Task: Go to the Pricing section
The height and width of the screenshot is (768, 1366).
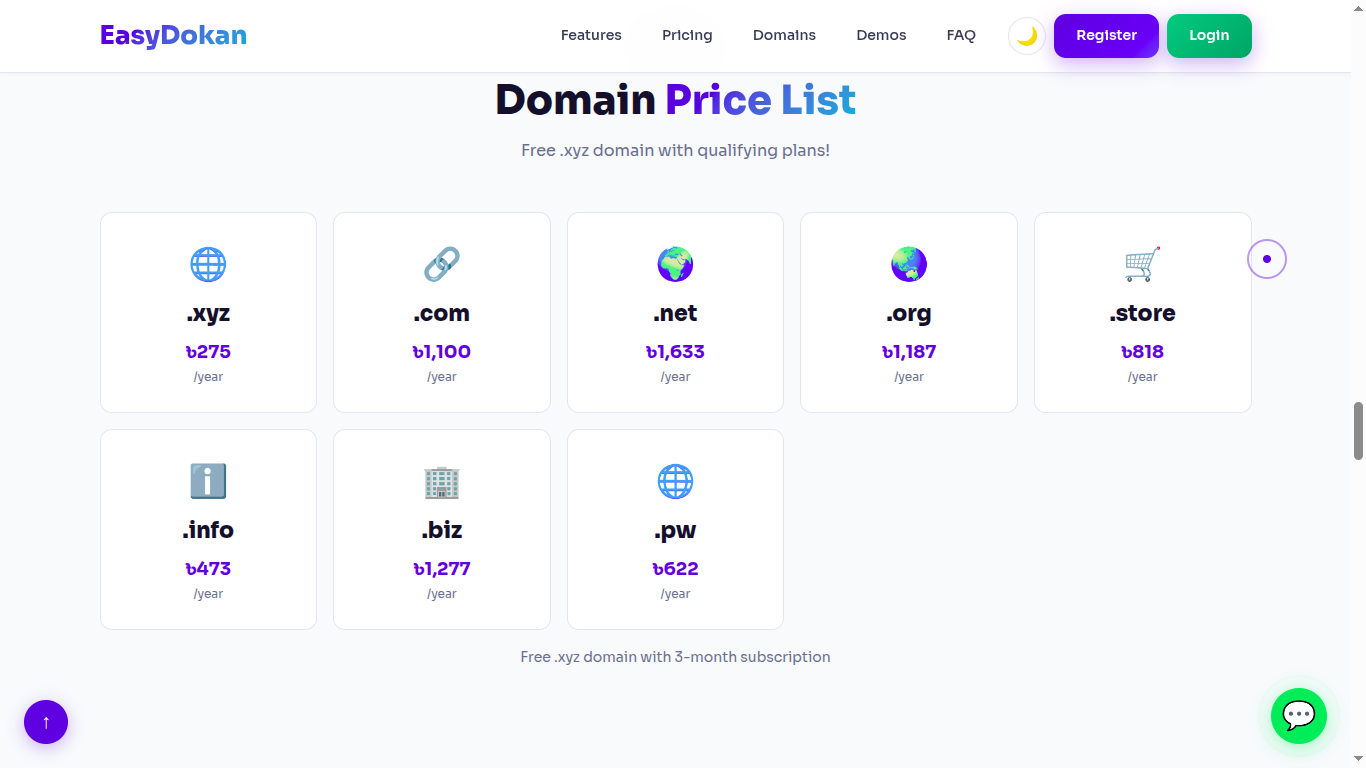Action: point(687,35)
